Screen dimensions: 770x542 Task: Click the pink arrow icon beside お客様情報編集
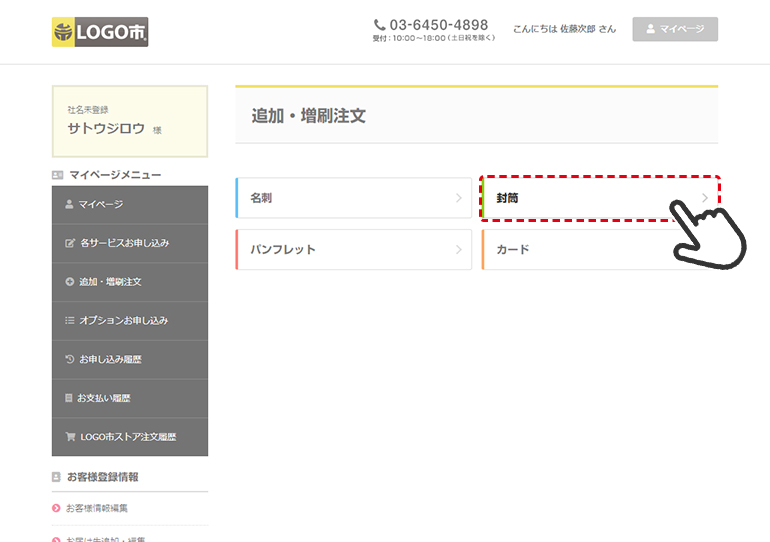pyautogui.click(x=56, y=508)
